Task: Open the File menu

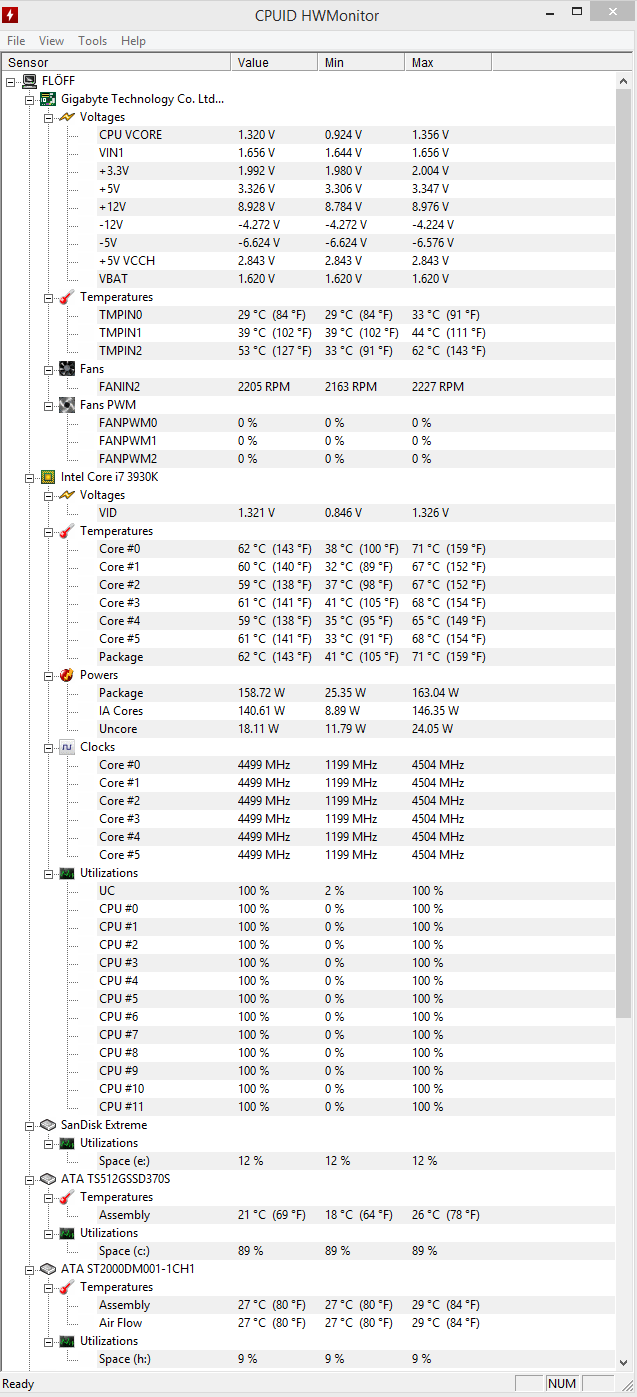Action: click(16, 41)
